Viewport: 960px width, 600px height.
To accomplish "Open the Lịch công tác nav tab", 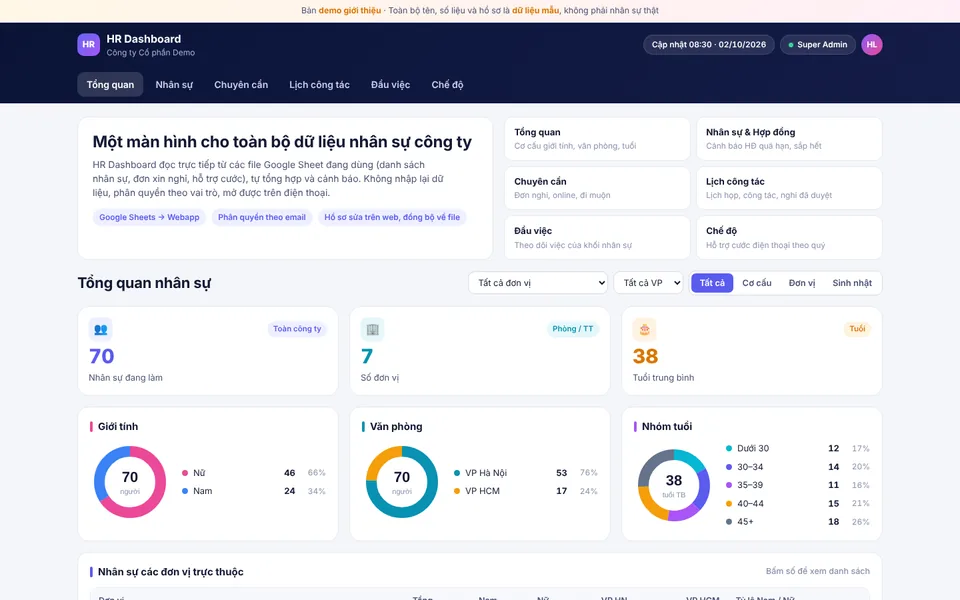I will [319, 84].
